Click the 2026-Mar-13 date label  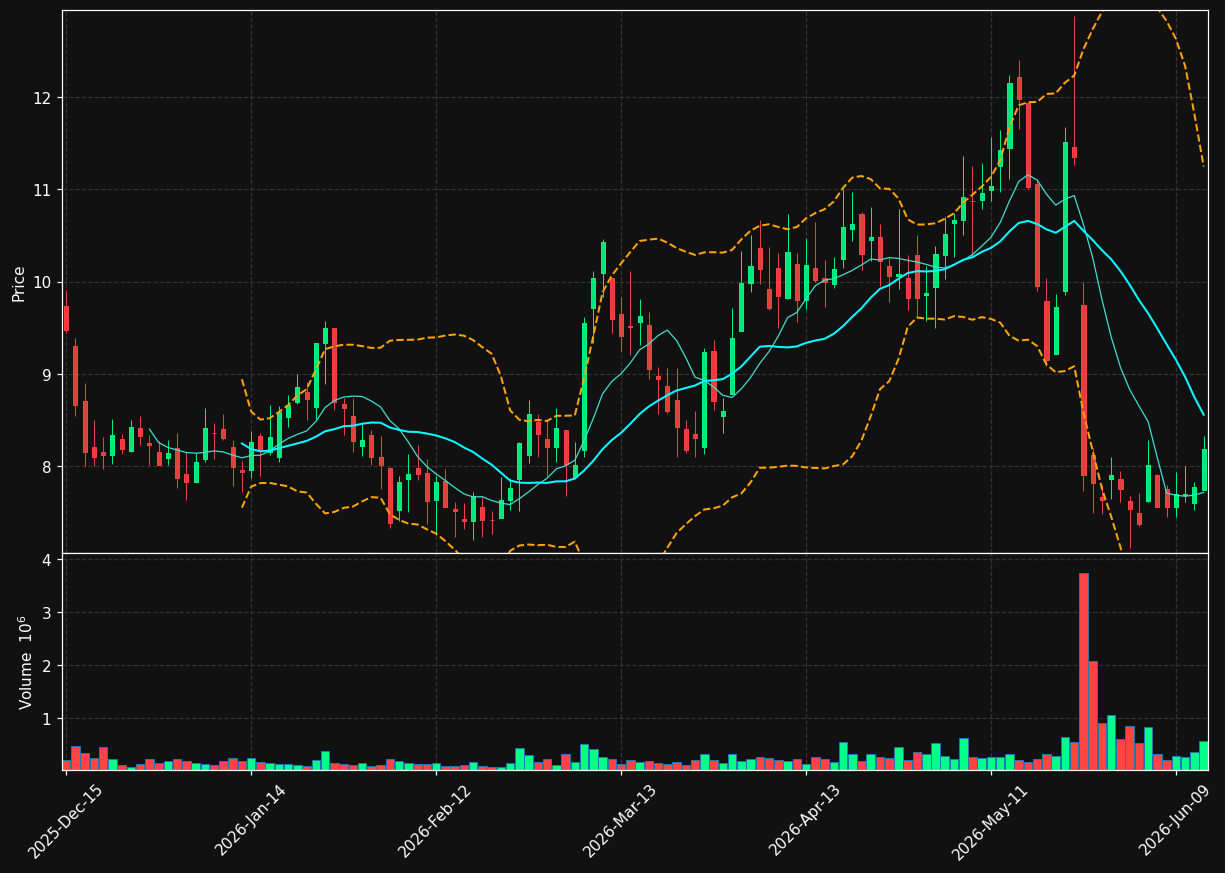tap(620, 821)
